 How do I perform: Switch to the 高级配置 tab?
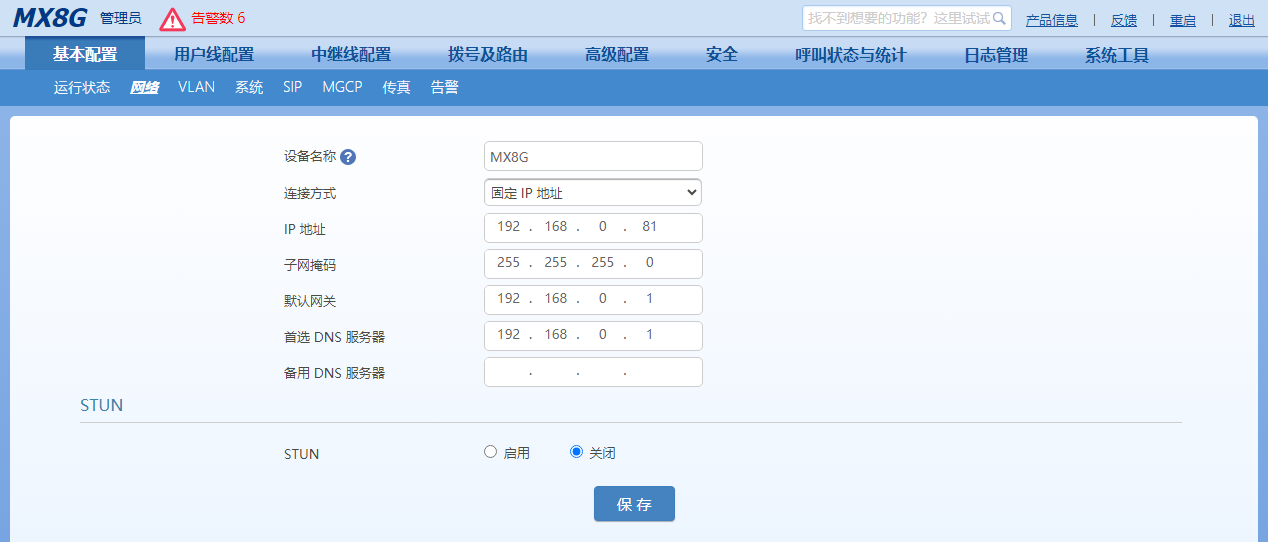(x=617, y=55)
